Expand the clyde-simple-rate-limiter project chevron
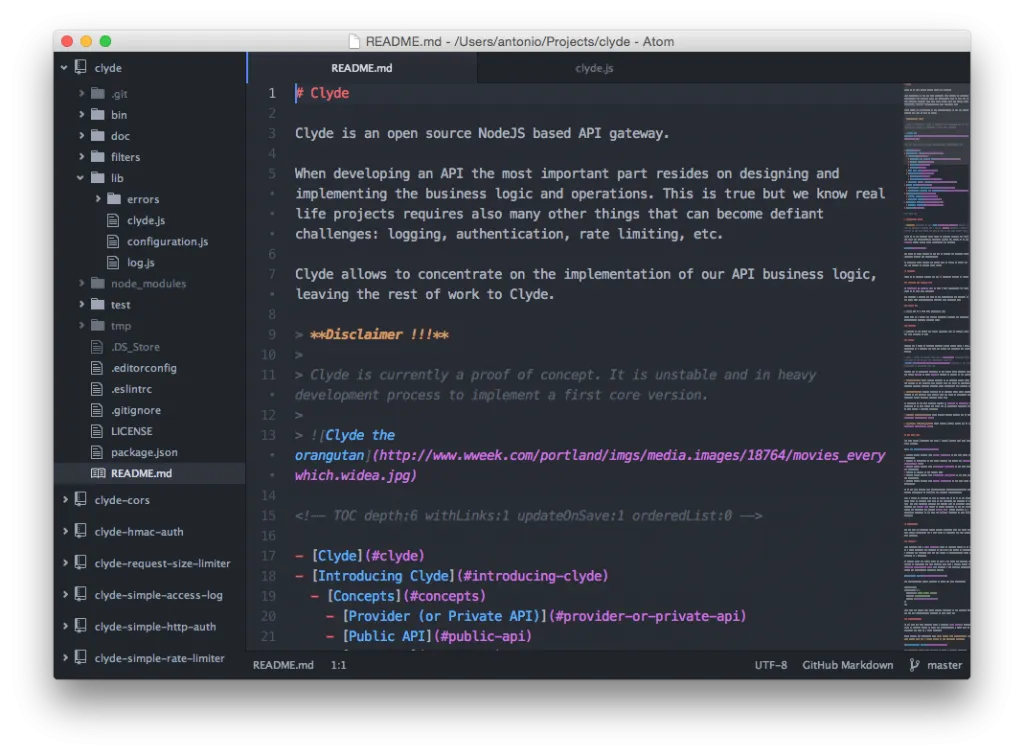This screenshot has height=756, width=1024. pyautogui.click(x=65, y=657)
